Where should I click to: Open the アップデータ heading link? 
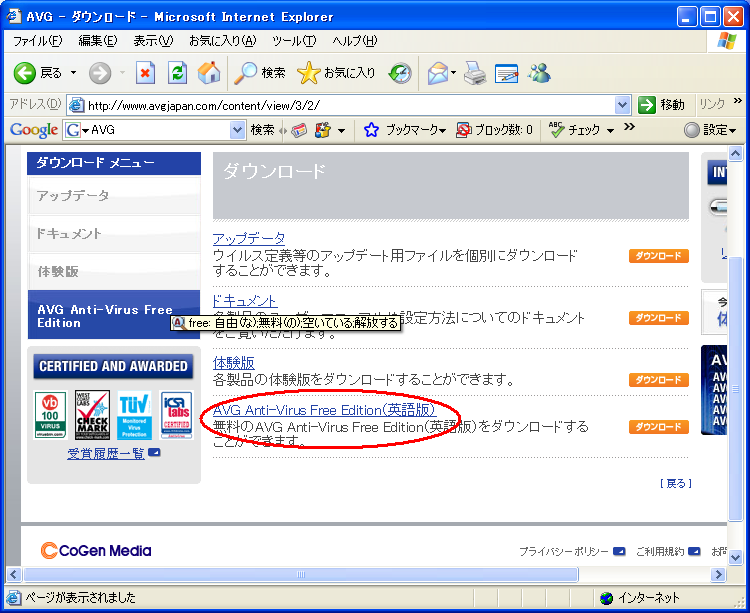tap(249, 238)
